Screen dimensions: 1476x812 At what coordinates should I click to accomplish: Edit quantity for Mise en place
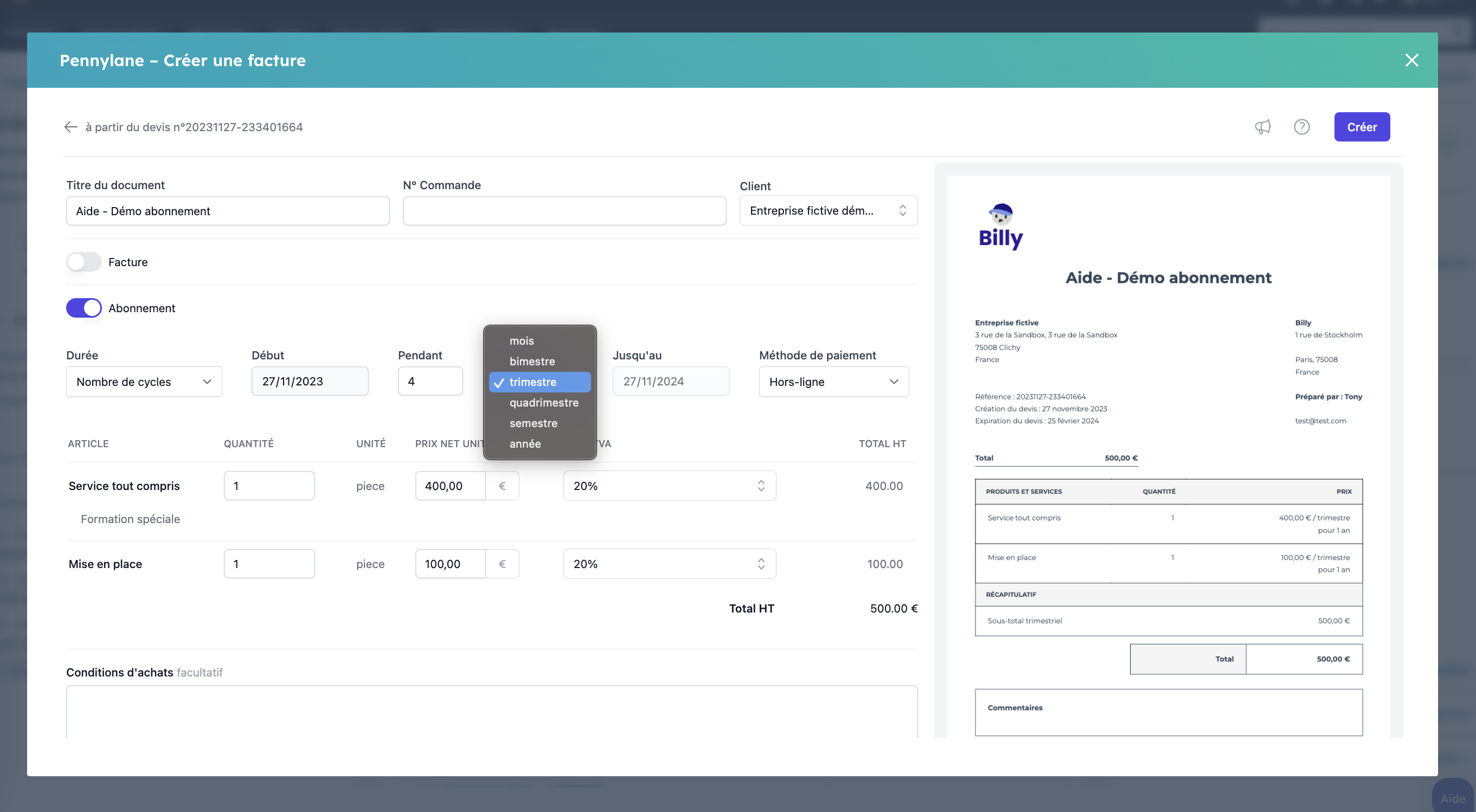pos(269,564)
